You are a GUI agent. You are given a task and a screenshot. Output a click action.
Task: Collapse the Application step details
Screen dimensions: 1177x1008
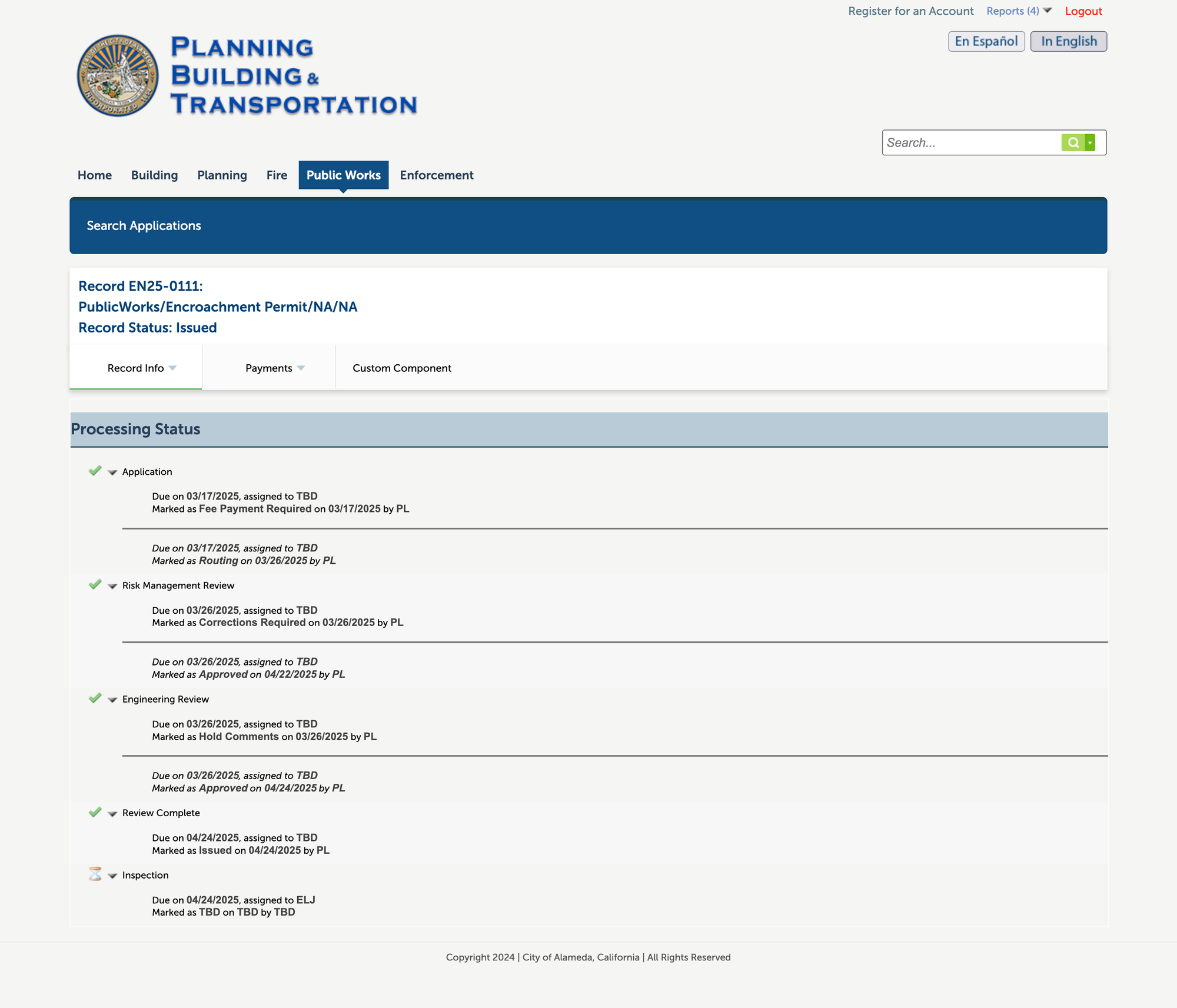click(112, 473)
